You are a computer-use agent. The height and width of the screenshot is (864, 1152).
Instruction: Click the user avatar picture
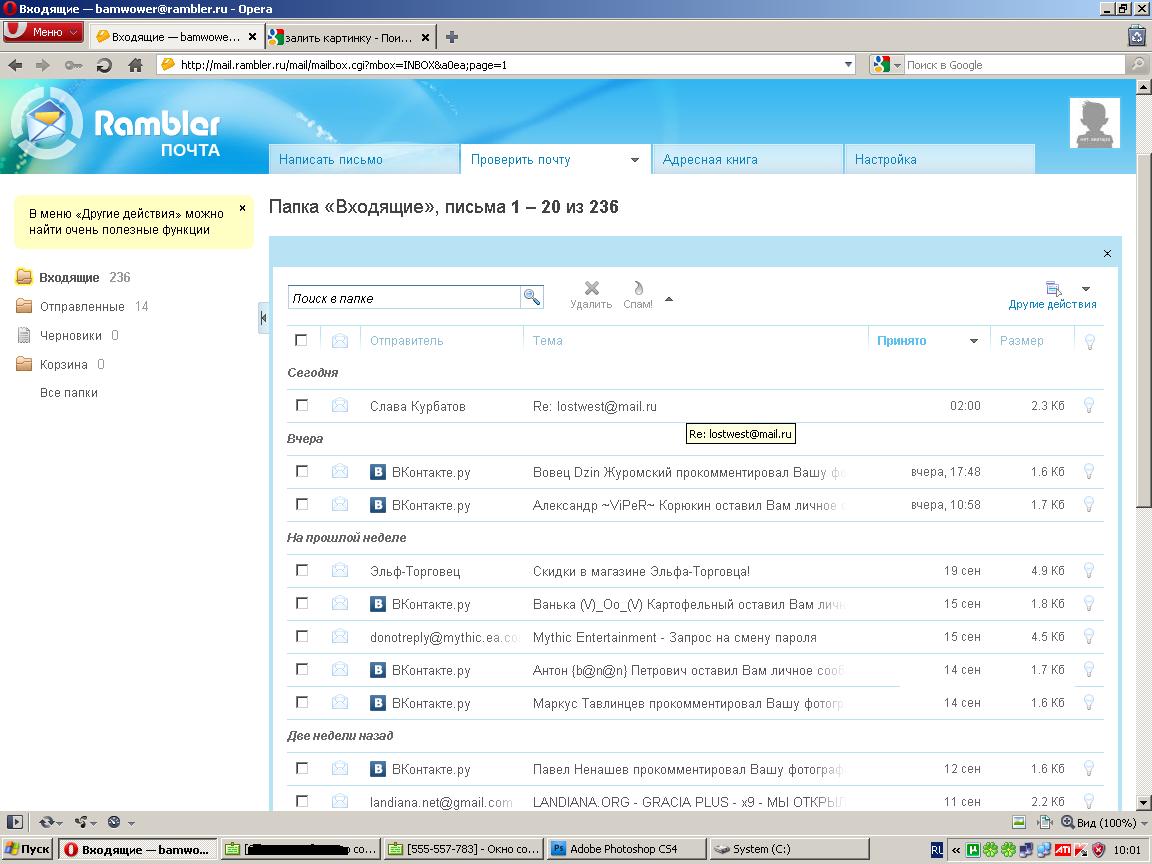pos(1094,123)
